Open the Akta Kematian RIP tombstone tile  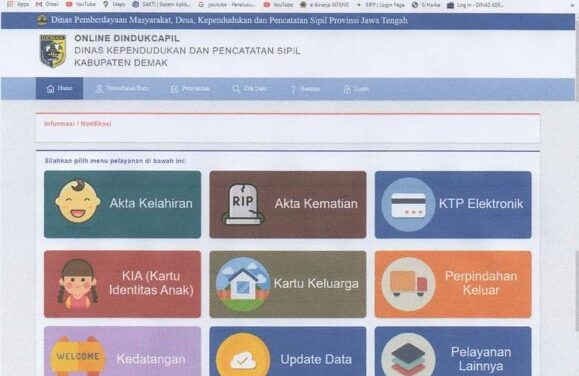(x=288, y=204)
